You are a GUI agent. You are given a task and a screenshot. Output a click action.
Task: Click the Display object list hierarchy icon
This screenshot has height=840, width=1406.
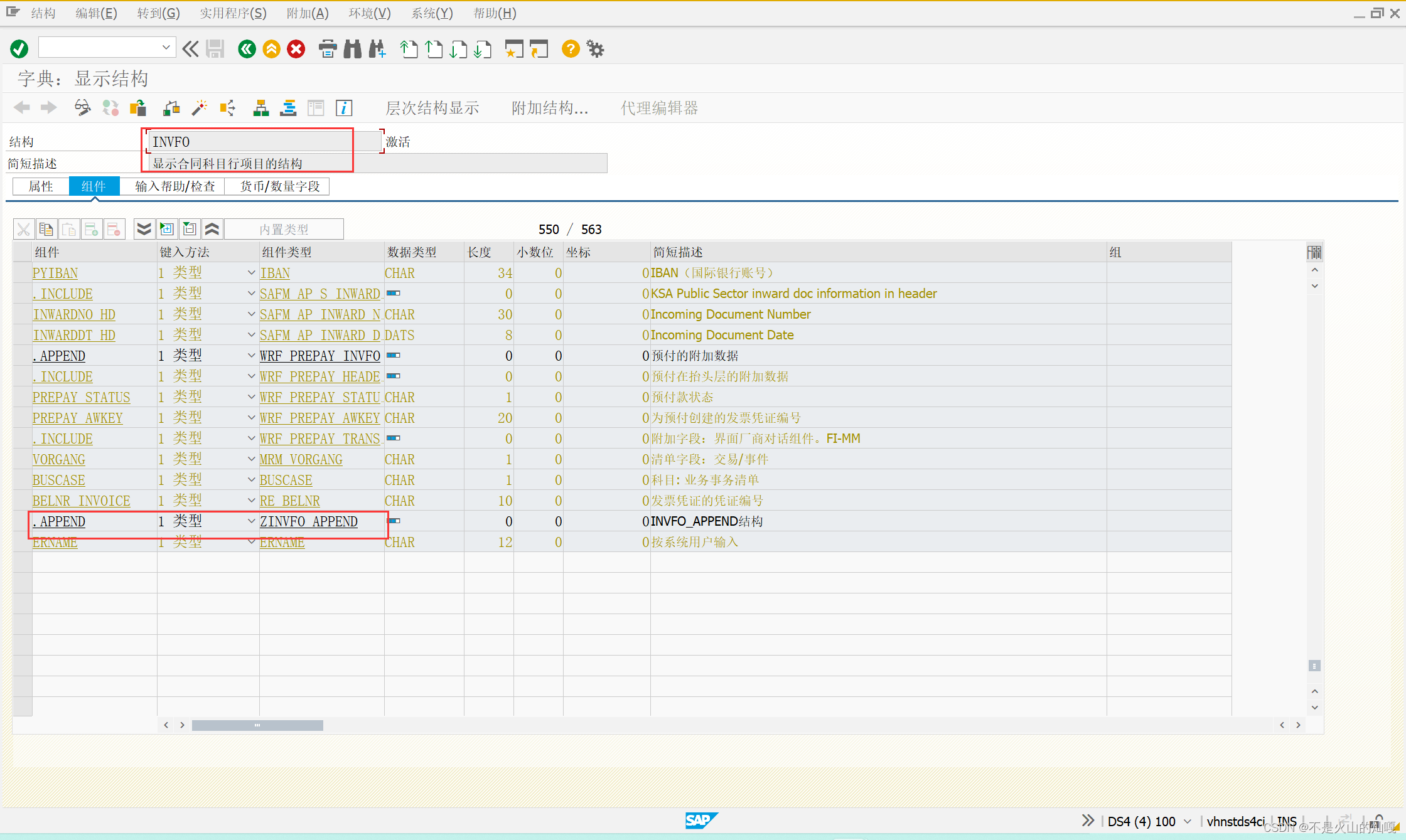pos(261,108)
